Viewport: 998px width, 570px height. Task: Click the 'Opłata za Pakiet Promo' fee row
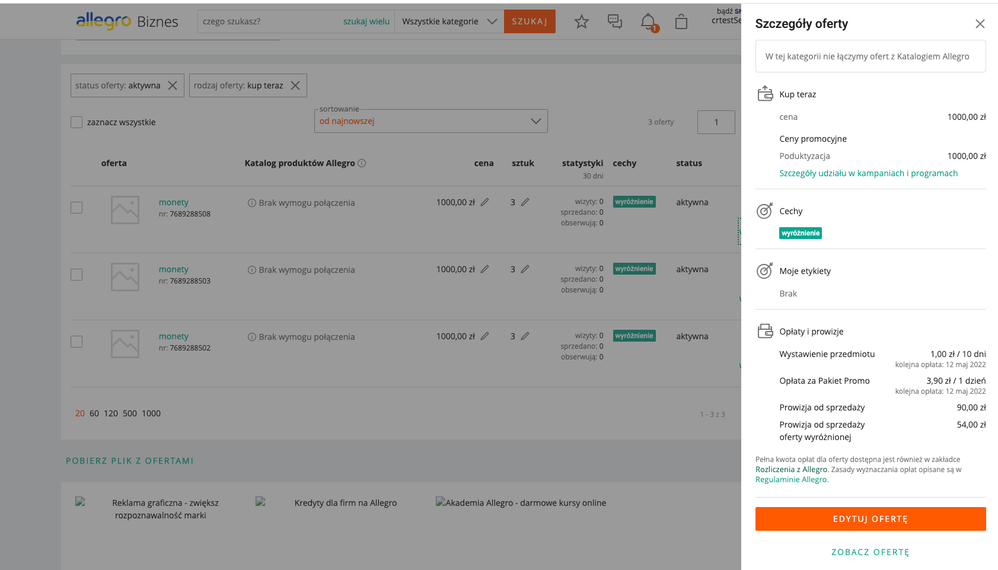click(x=882, y=386)
